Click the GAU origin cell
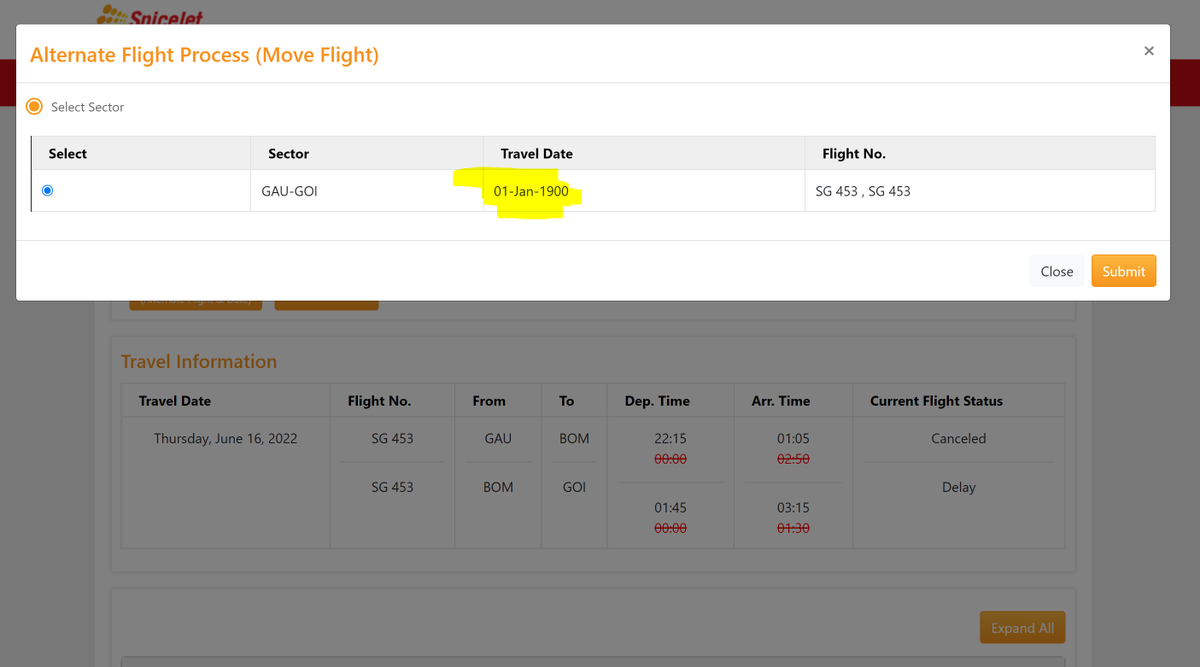 pyautogui.click(x=497, y=438)
